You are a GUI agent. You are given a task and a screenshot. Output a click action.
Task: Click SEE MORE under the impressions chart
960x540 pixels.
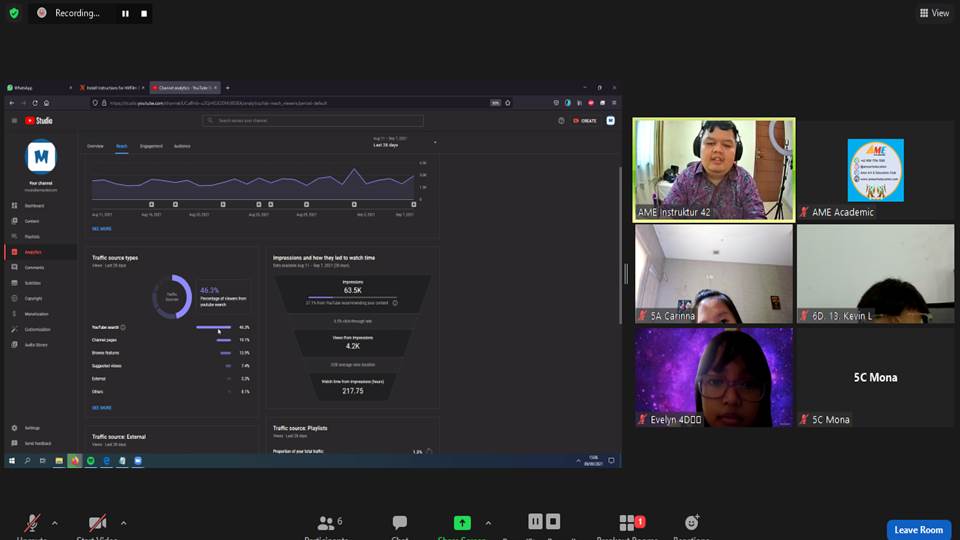tap(102, 229)
